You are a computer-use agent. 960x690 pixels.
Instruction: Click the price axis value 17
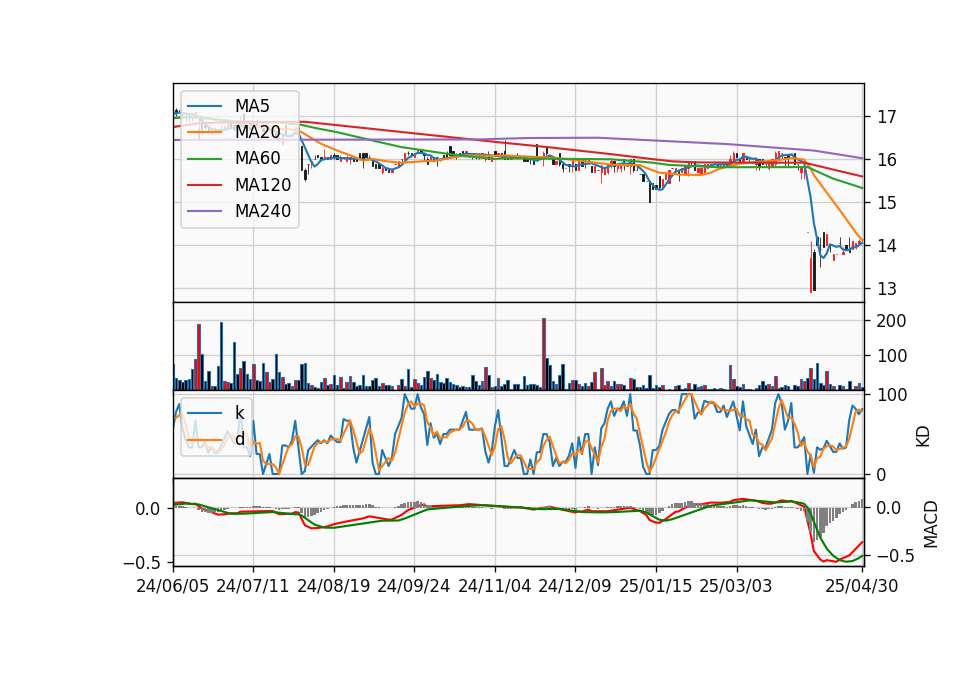(887, 116)
